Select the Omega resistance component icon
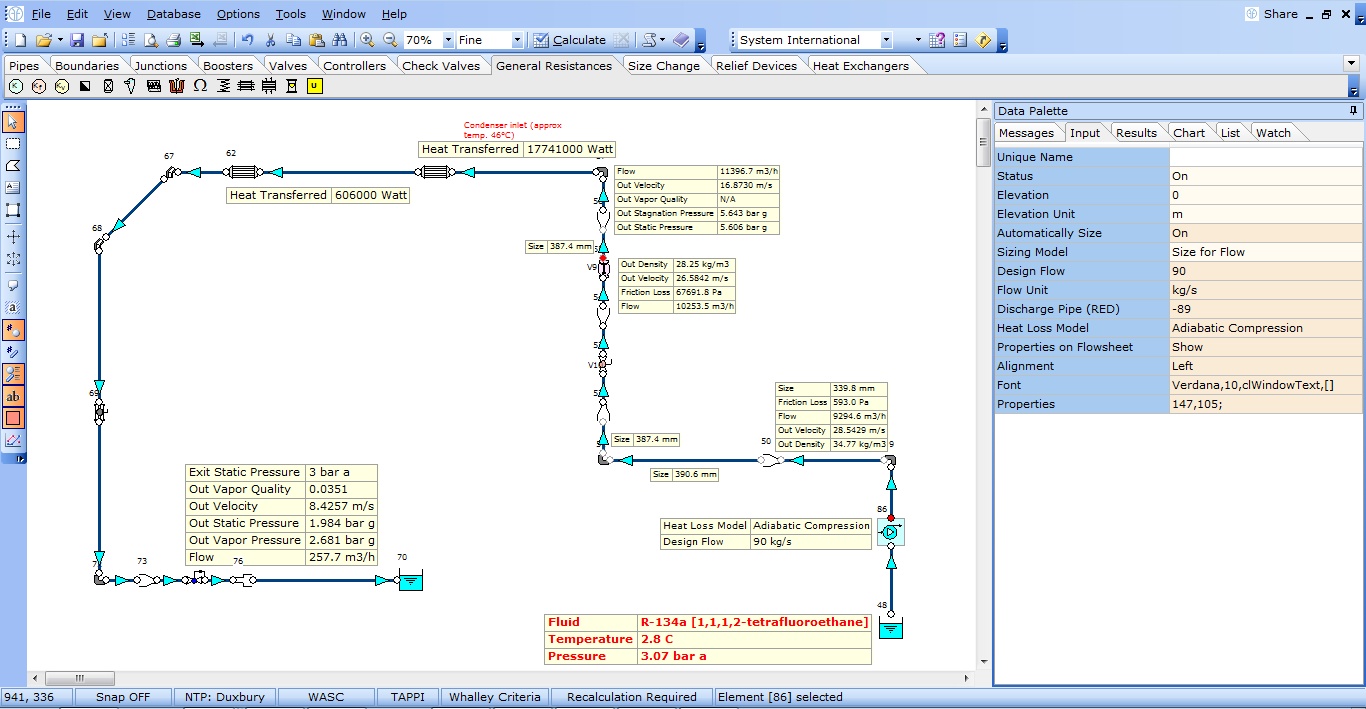The height and width of the screenshot is (709, 1366). (200, 86)
